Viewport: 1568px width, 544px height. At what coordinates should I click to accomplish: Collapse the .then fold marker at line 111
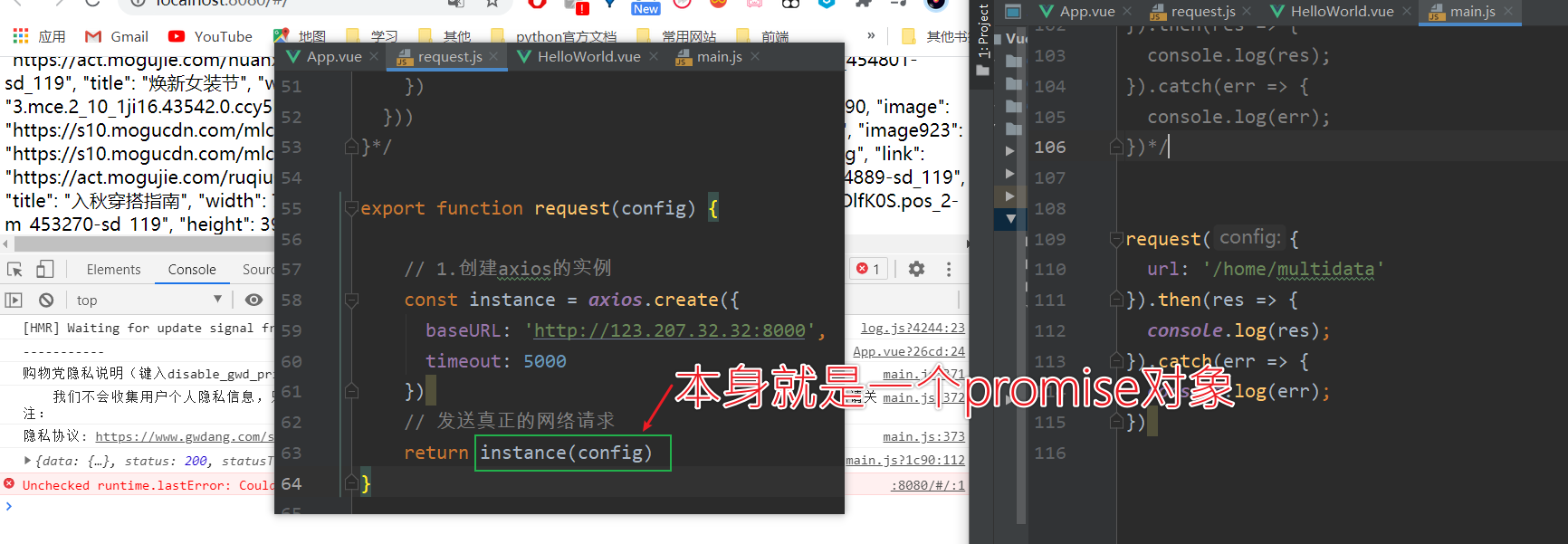1116,300
